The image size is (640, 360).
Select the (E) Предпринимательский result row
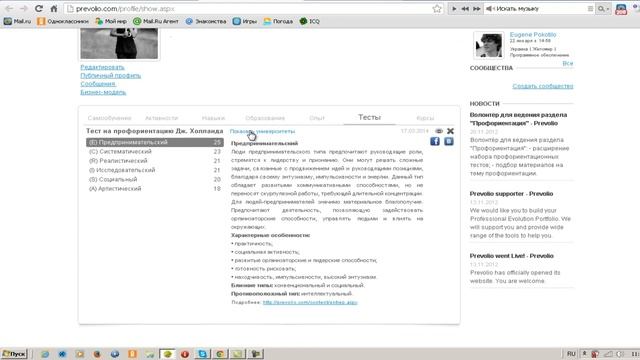point(155,142)
